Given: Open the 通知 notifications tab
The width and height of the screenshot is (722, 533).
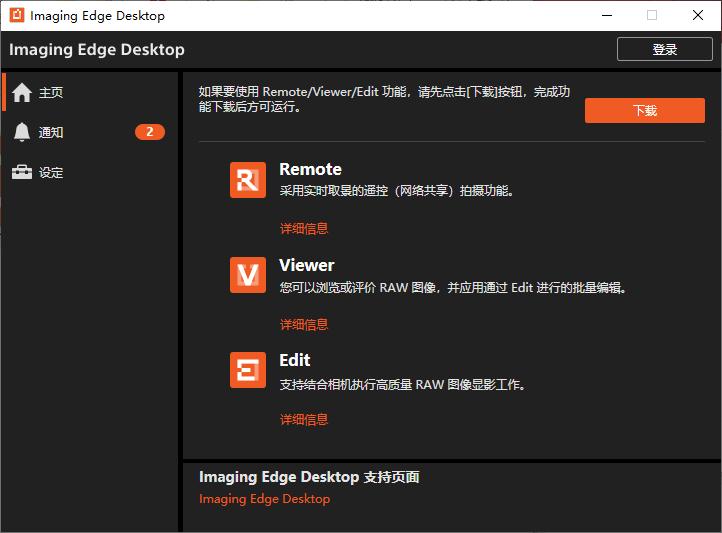Looking at the screenshot, I should tap(90, 132).
